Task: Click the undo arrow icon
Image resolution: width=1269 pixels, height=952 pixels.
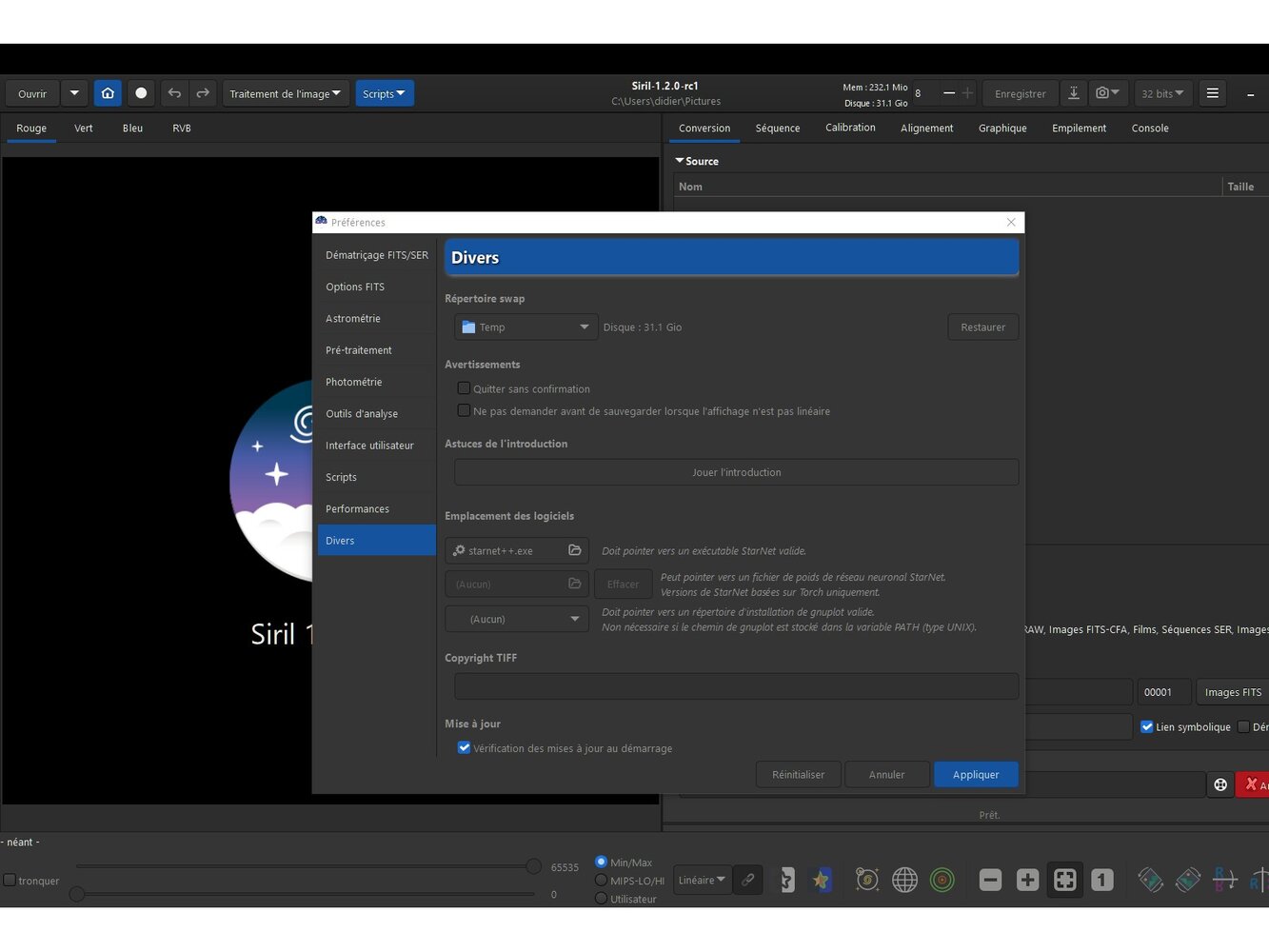Action: [x=174, y=93]
